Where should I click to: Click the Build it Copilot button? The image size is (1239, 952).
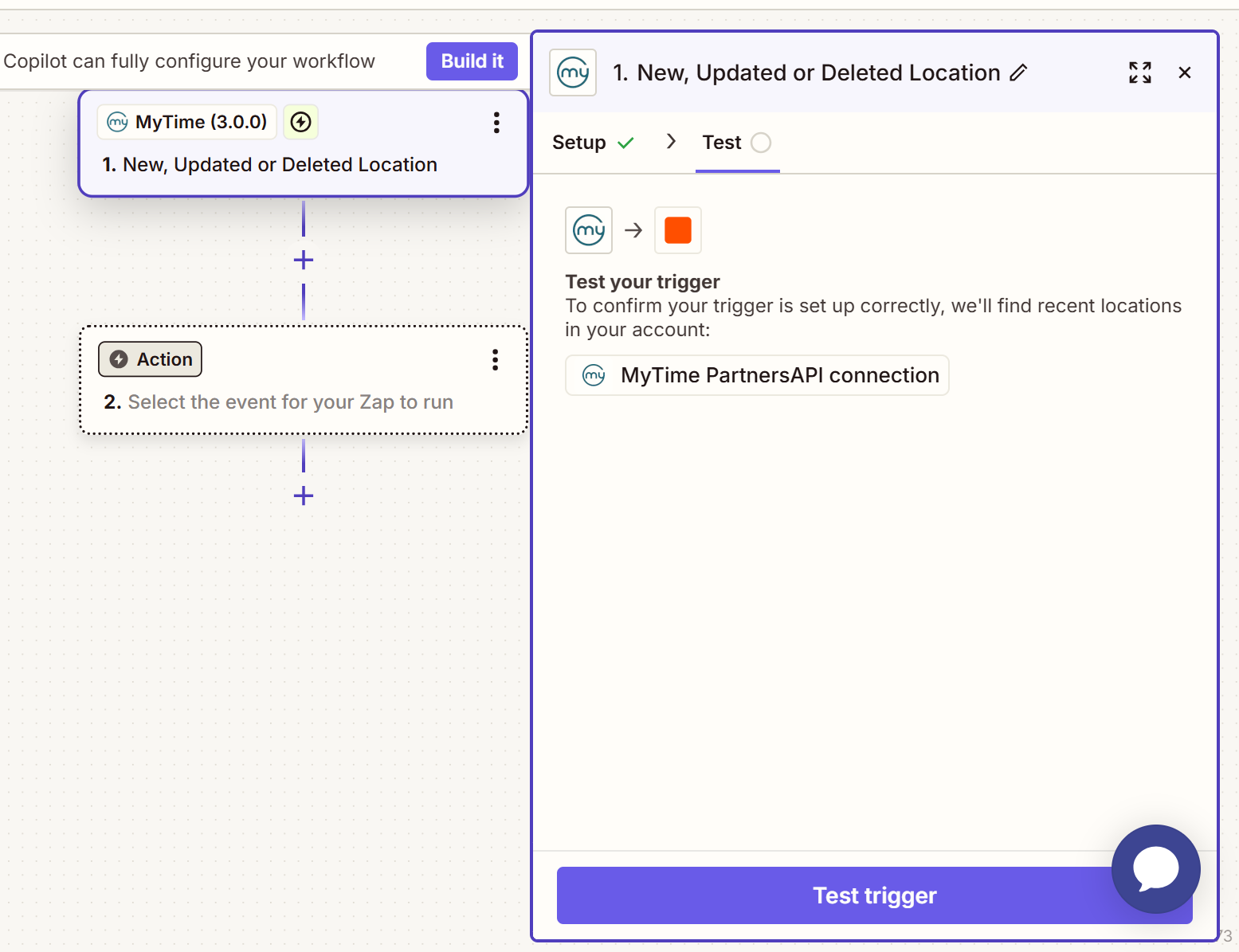pos(472,61)
